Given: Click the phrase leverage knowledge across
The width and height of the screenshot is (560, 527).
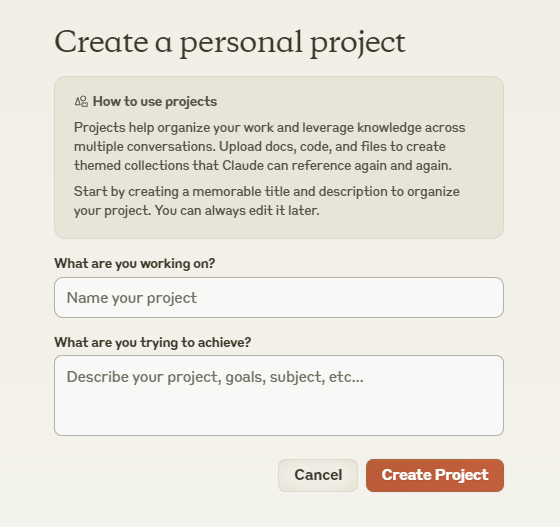Looking at the screenshot, I should tap(384, 127).
